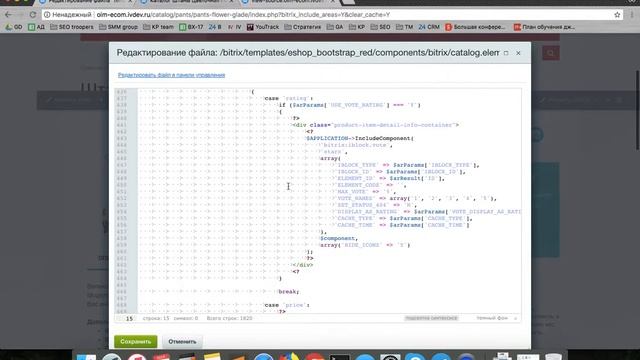
Task: Click the Отменить button
Action: pos(182,342)
